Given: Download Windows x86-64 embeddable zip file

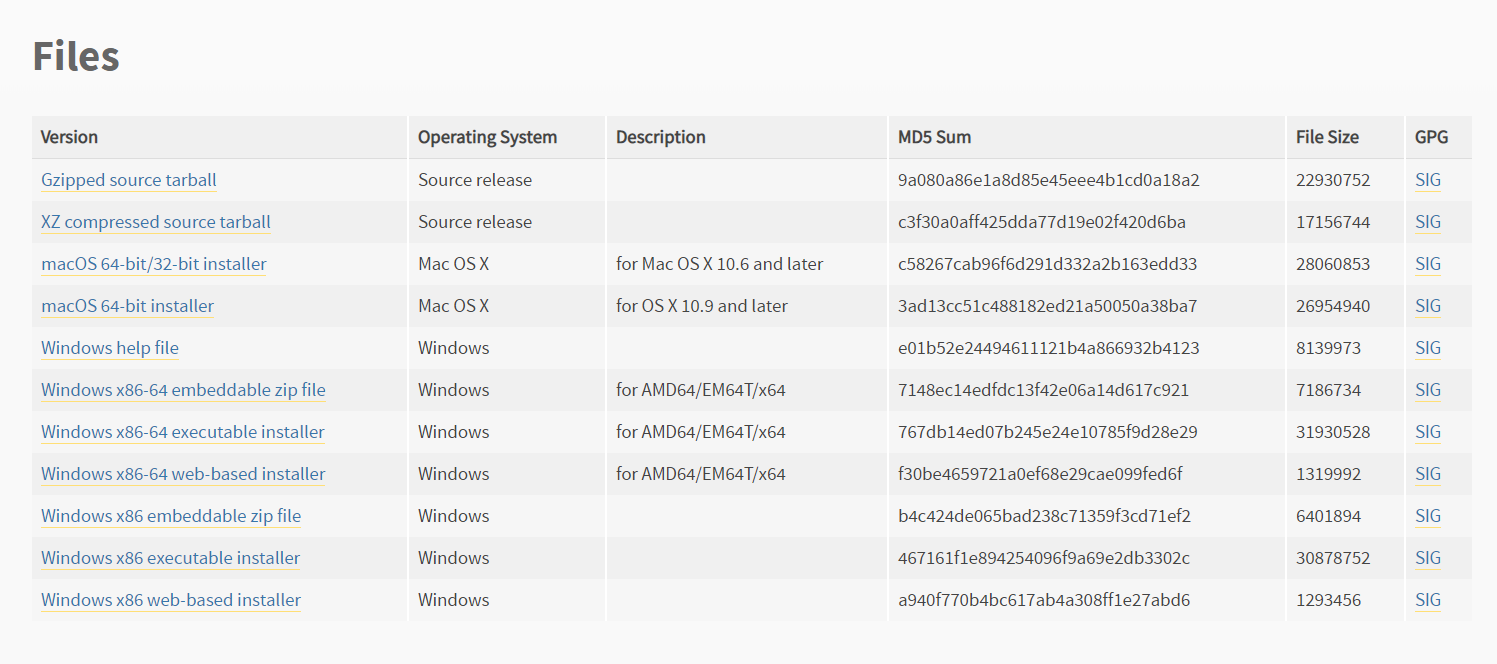Looking at the screenshot, I should click(x=183, y=390).
